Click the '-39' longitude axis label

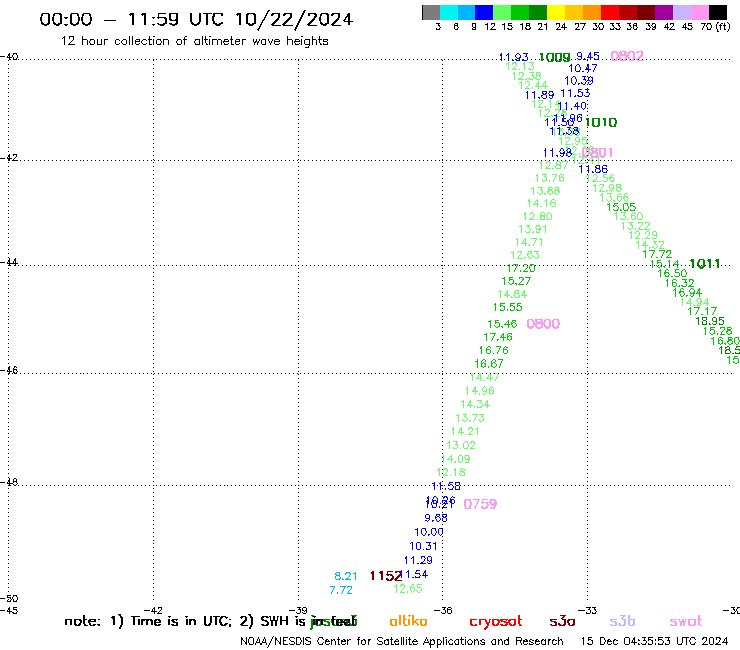[x=298, y=610]
